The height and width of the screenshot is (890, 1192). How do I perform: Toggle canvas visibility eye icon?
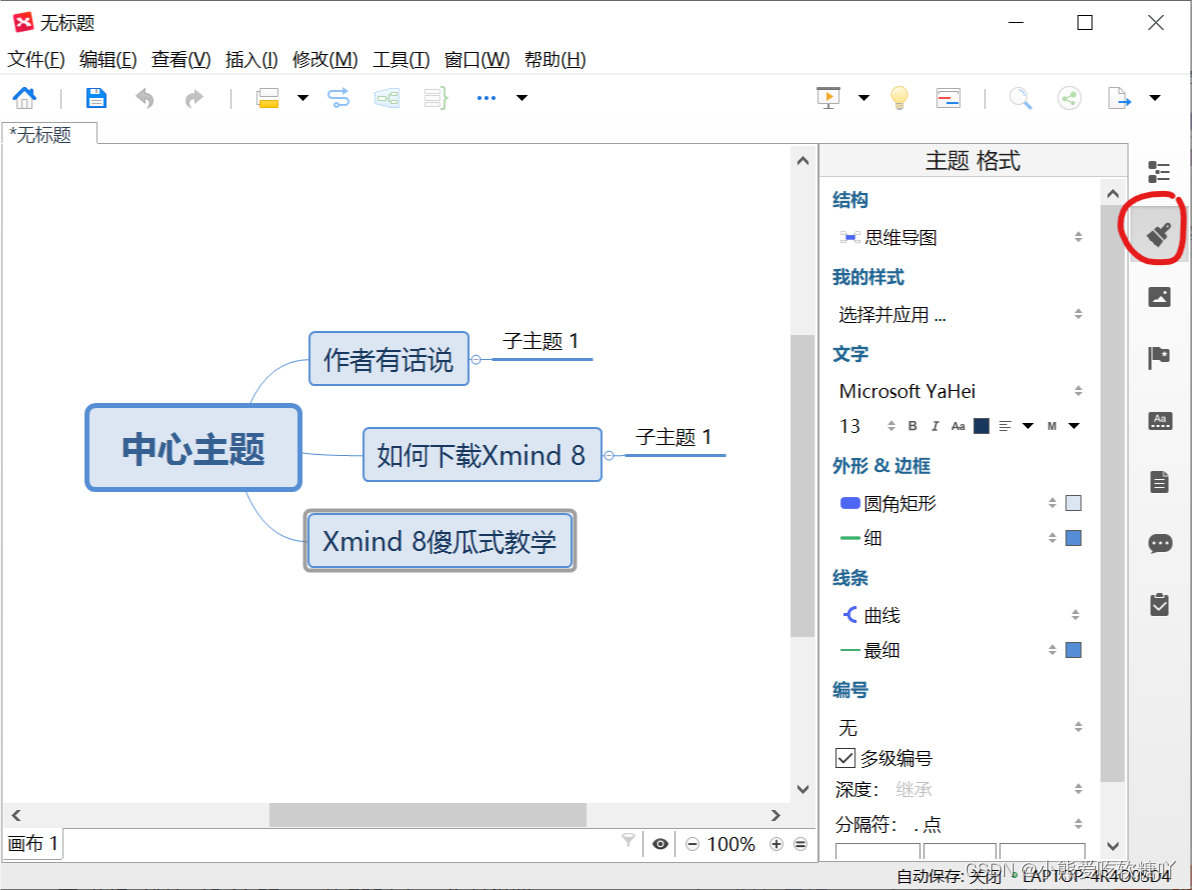click(661, 844)
